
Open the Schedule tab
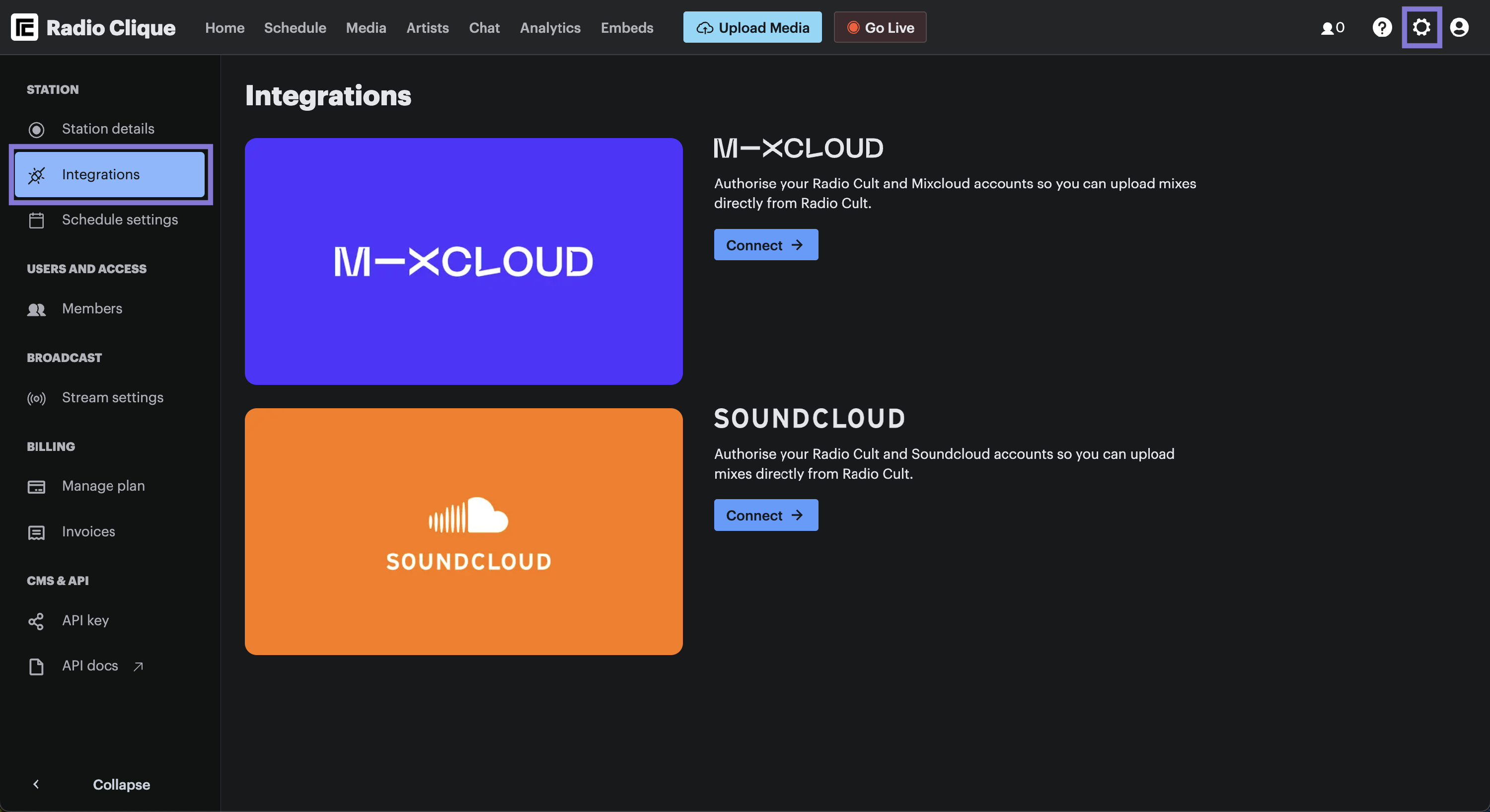click(295, 28)
